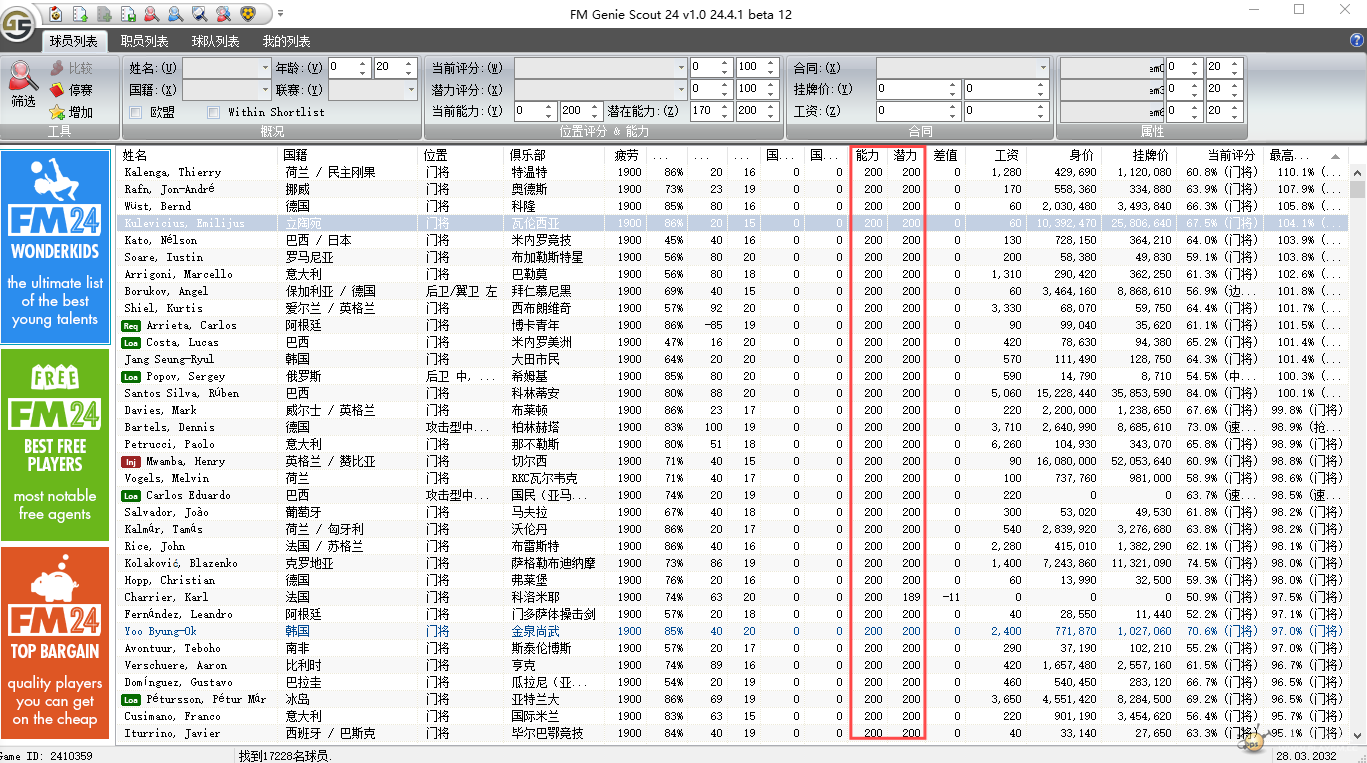Open the 联赛 dropdown
This screenshot has width=1367, height=763.
point(373,90)
